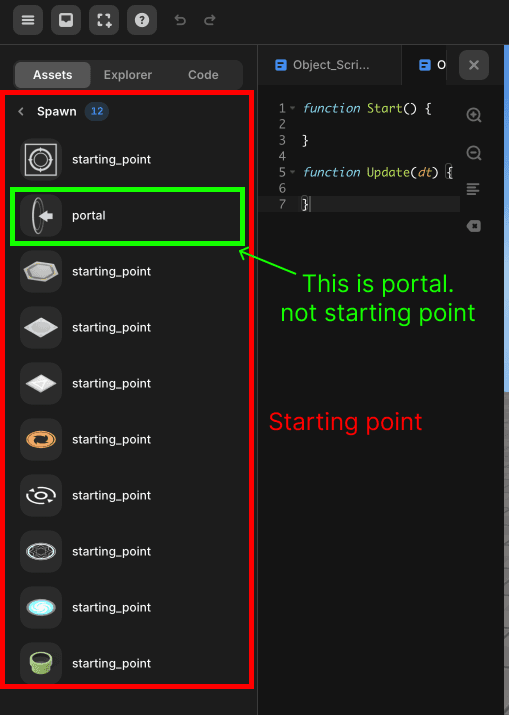Click the inbox tray icon in toolbar
This screenshot has height=715, width=509.
click(66, 20)
